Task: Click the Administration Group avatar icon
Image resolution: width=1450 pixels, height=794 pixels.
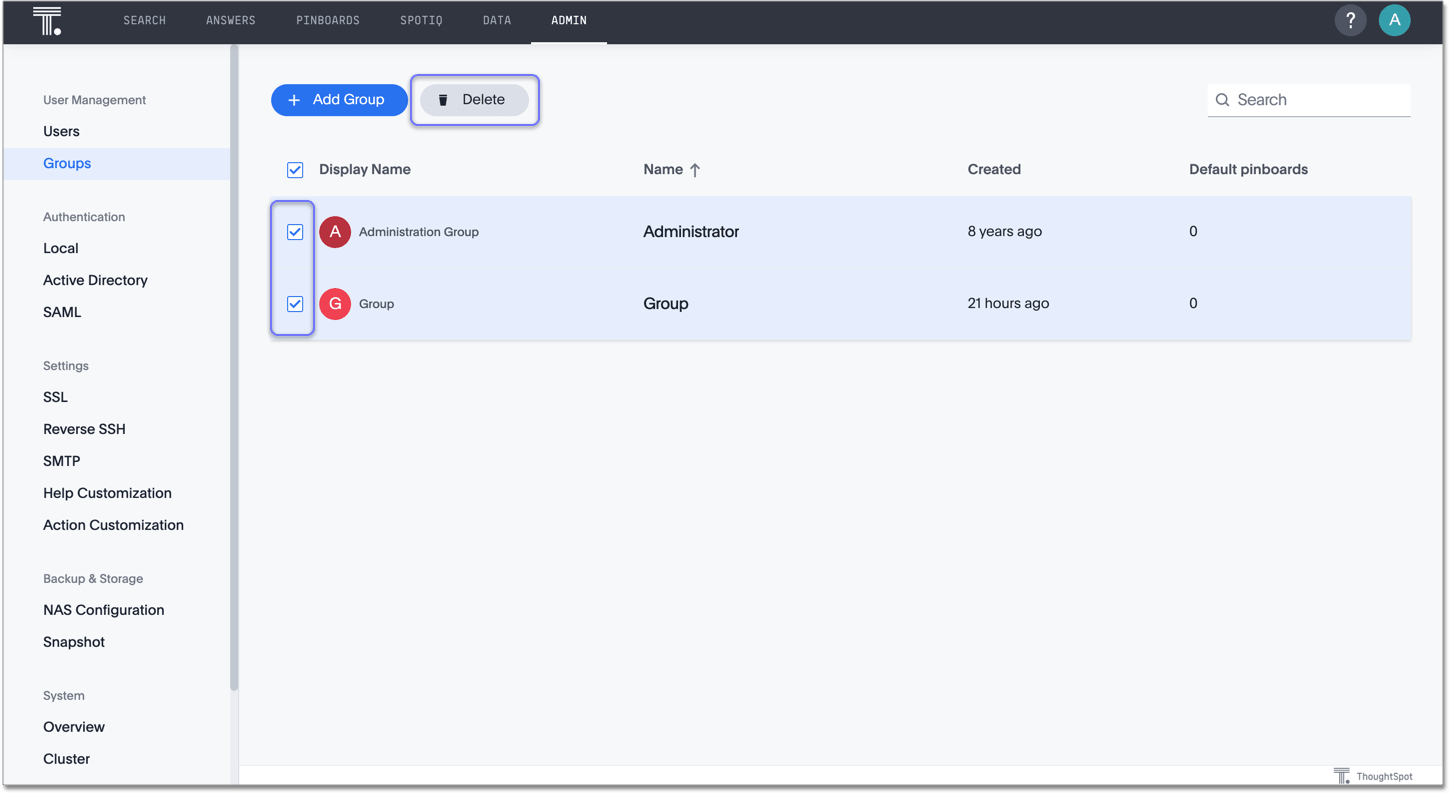Action: tap(335, 232)
